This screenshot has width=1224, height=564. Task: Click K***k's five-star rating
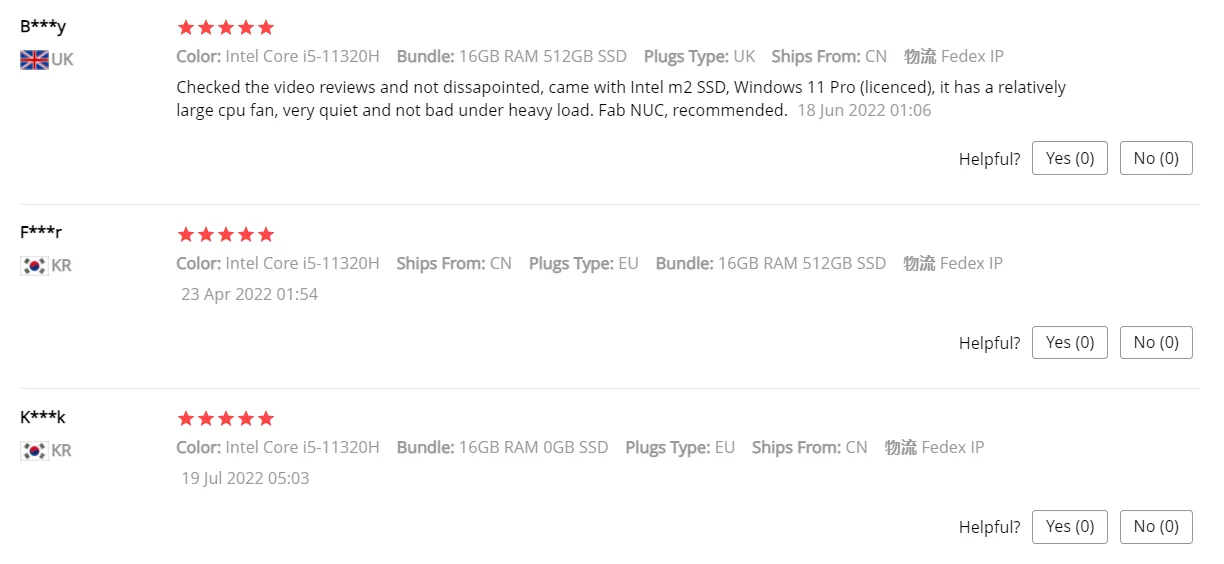tap(225, 419)
